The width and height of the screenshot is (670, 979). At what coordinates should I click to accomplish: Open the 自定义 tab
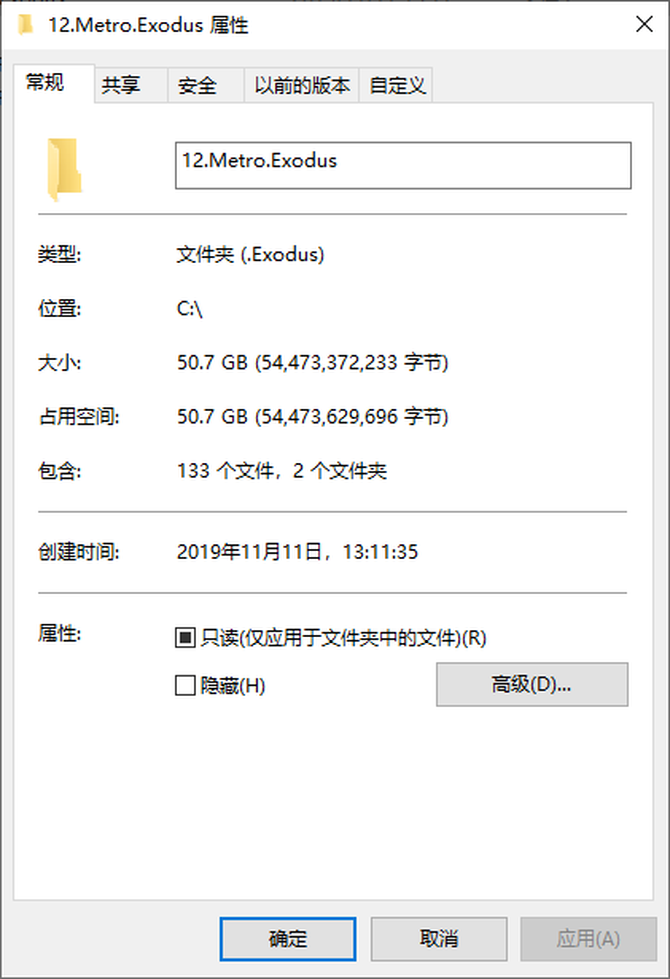[396, 85]
